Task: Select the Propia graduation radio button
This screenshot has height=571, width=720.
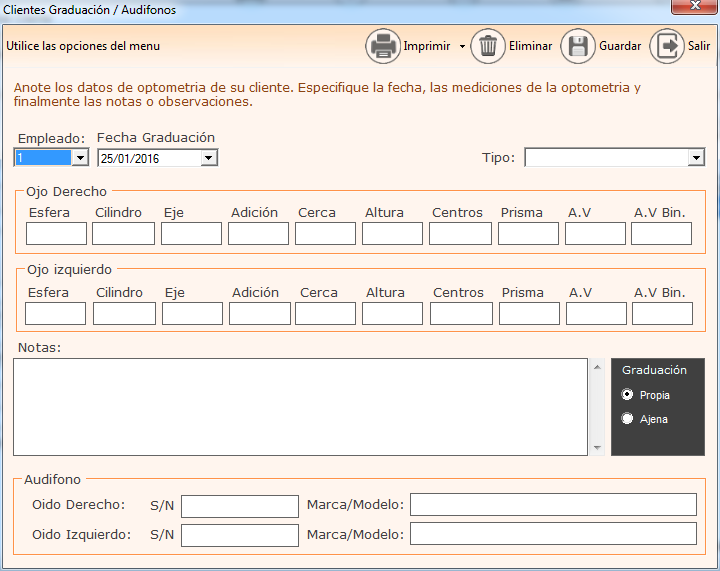Action: [627, 394]
